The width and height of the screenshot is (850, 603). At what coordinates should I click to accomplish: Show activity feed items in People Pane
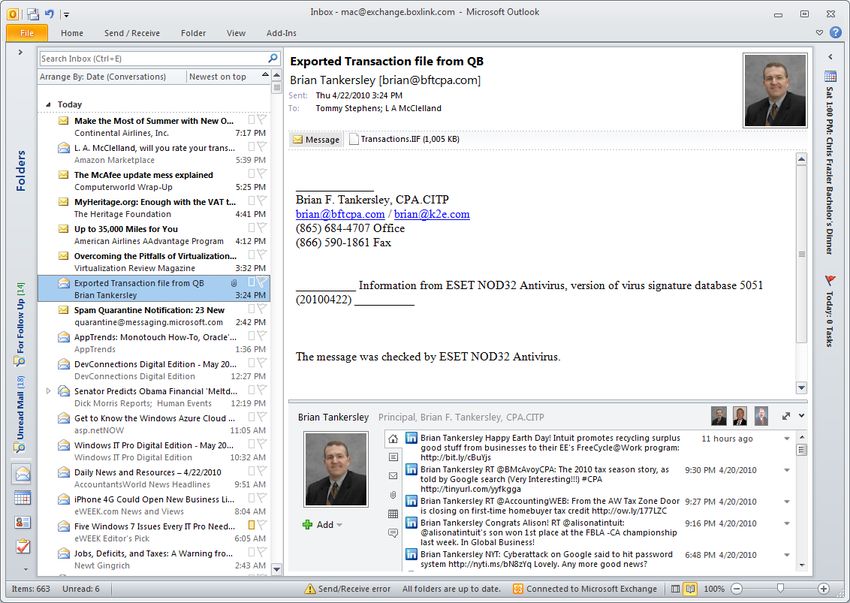click(x=393, y=457)
